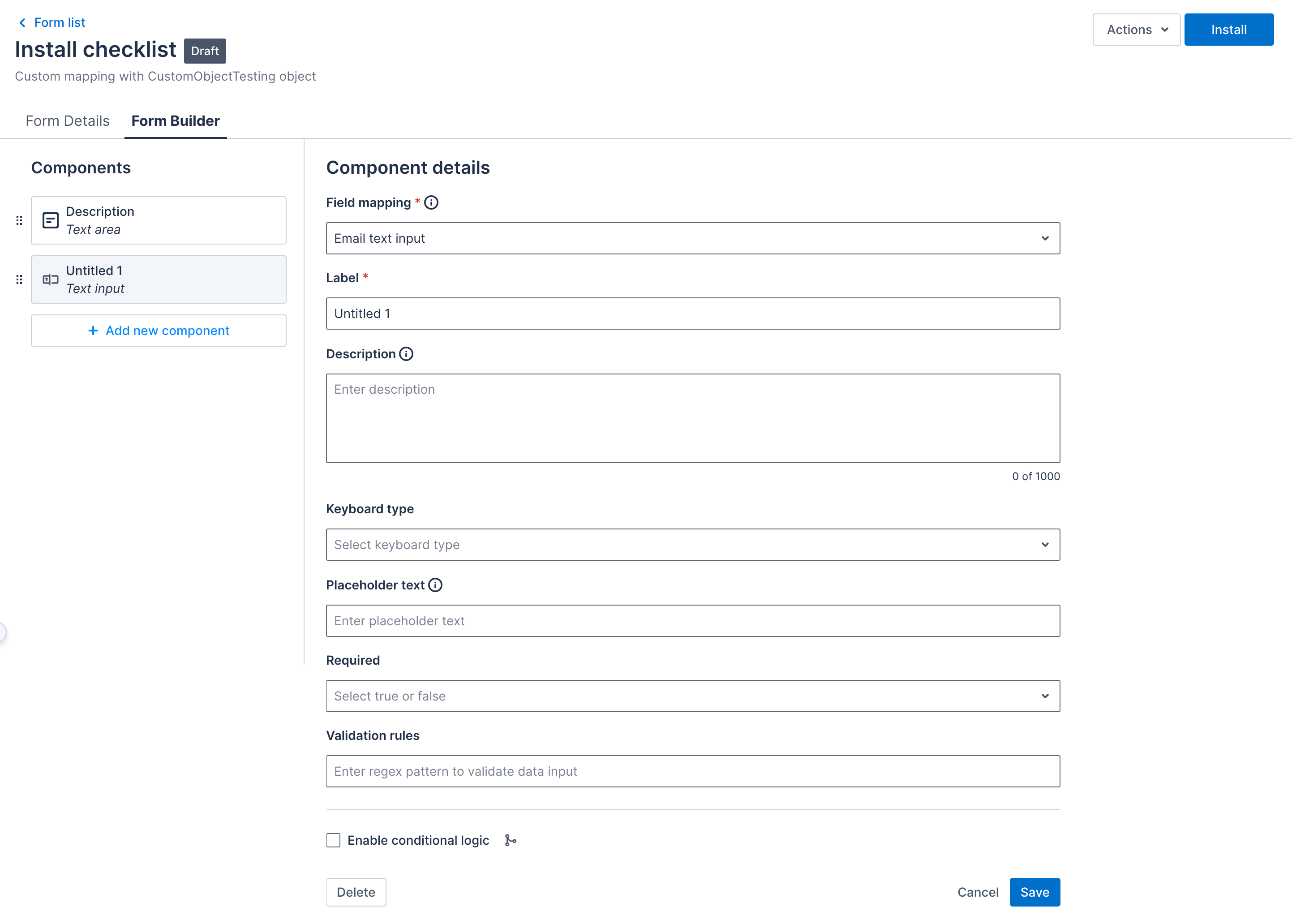This screenshot has width=1292, height=924.
Task: Switch to the Form Details tab
Action: [x=68, y=121]
